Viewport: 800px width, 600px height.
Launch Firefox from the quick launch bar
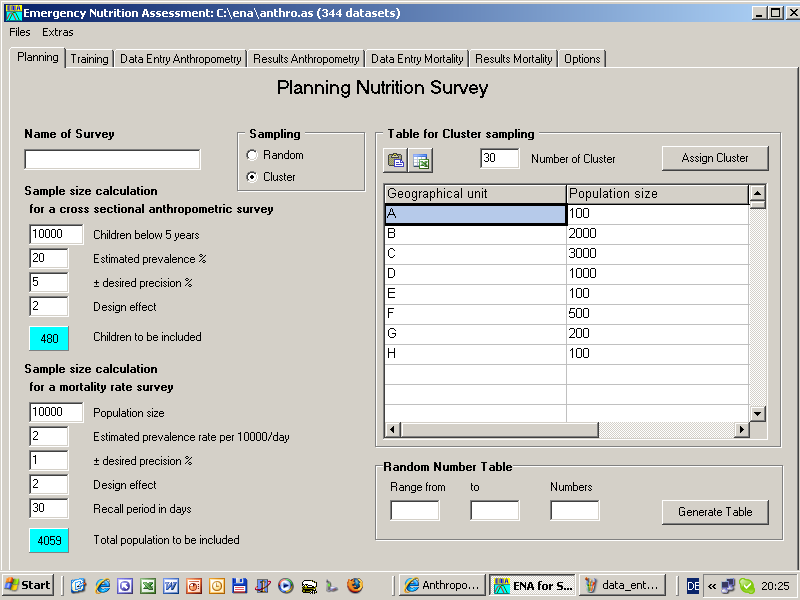coord(354,586)
